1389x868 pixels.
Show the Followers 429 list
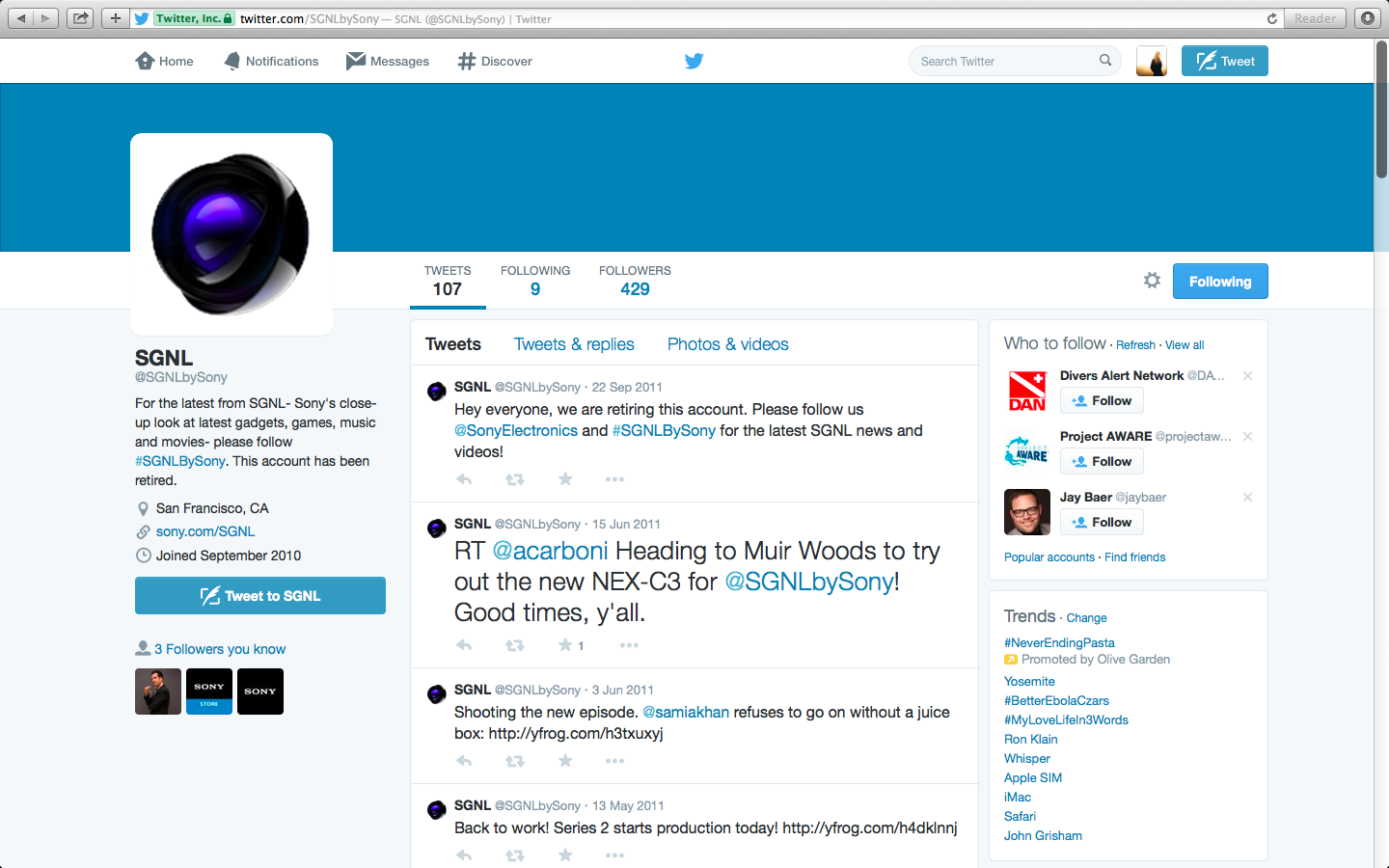pos(635,281)
